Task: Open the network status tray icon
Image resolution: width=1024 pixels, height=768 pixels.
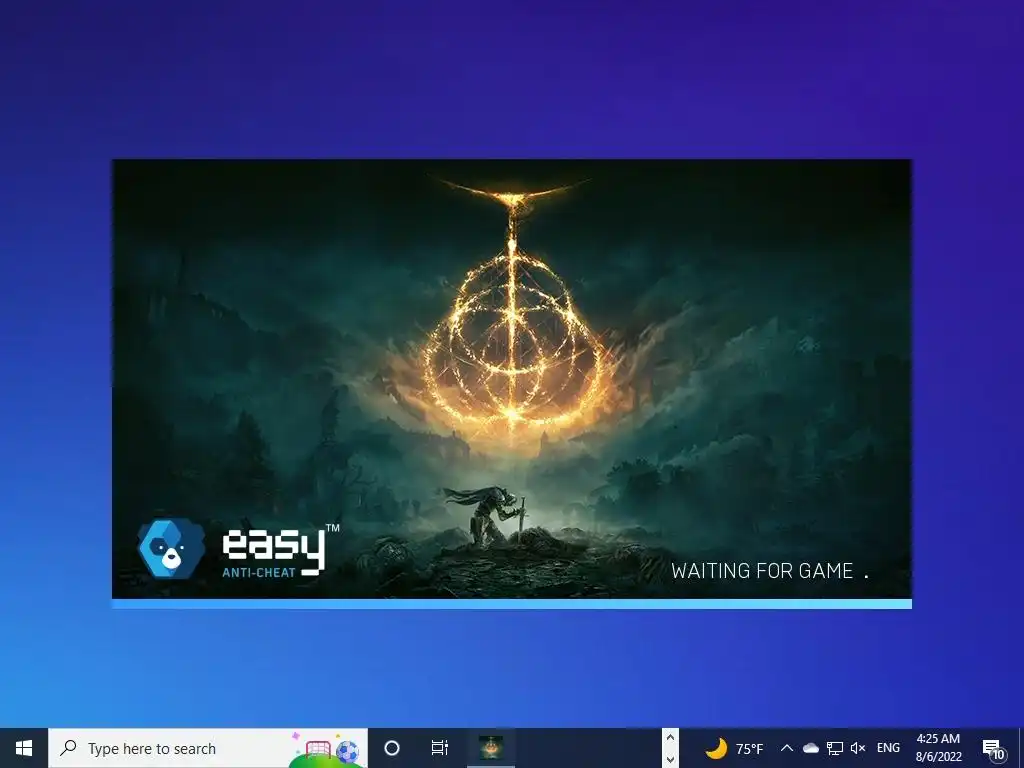Action: (x=835, y=748)
